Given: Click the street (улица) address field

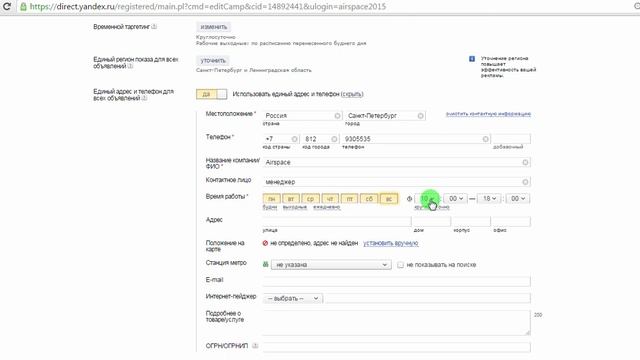Looking at the screenshot, I should 337,222.
